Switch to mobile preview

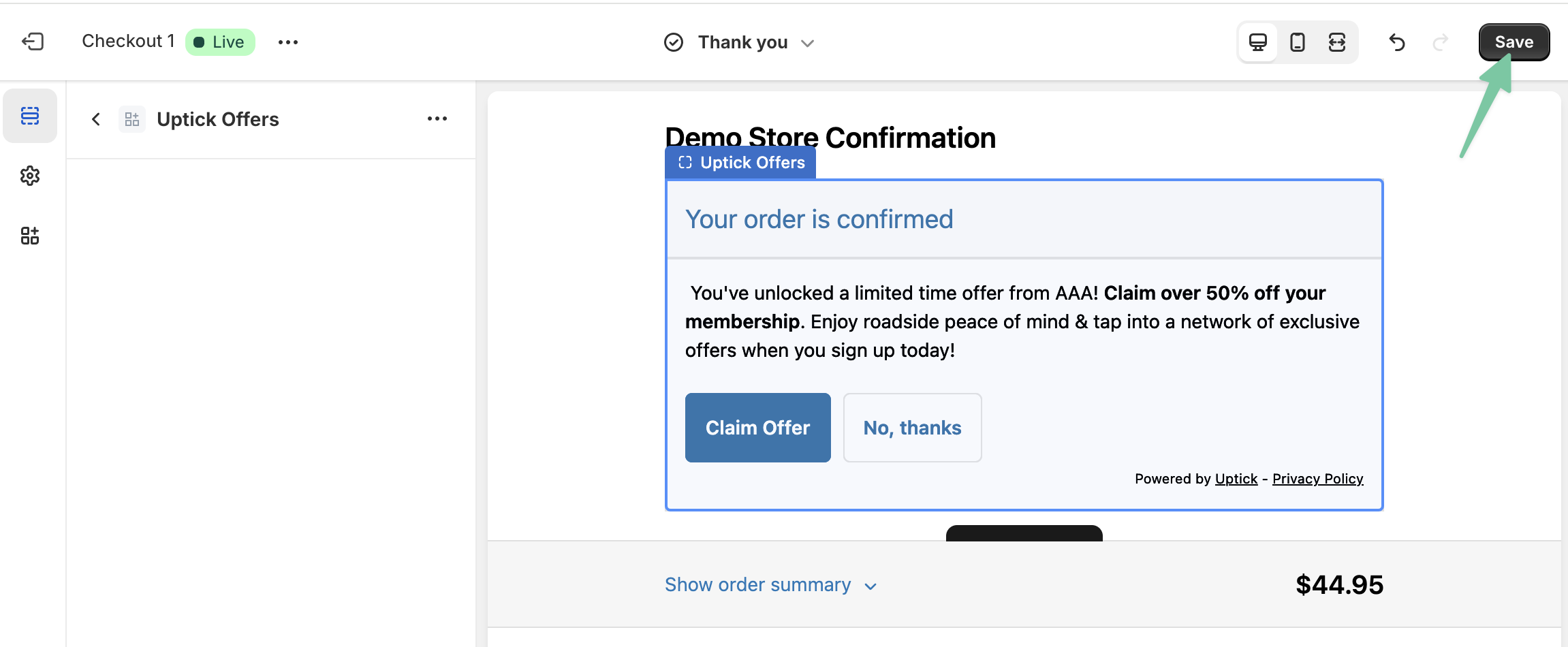(1298, 42)
